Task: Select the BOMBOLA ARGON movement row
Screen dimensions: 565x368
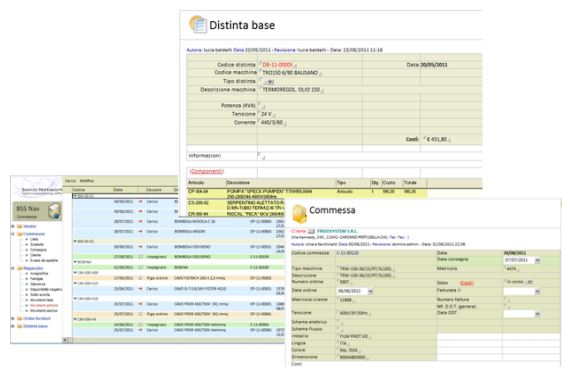Action: pos(178,233)
